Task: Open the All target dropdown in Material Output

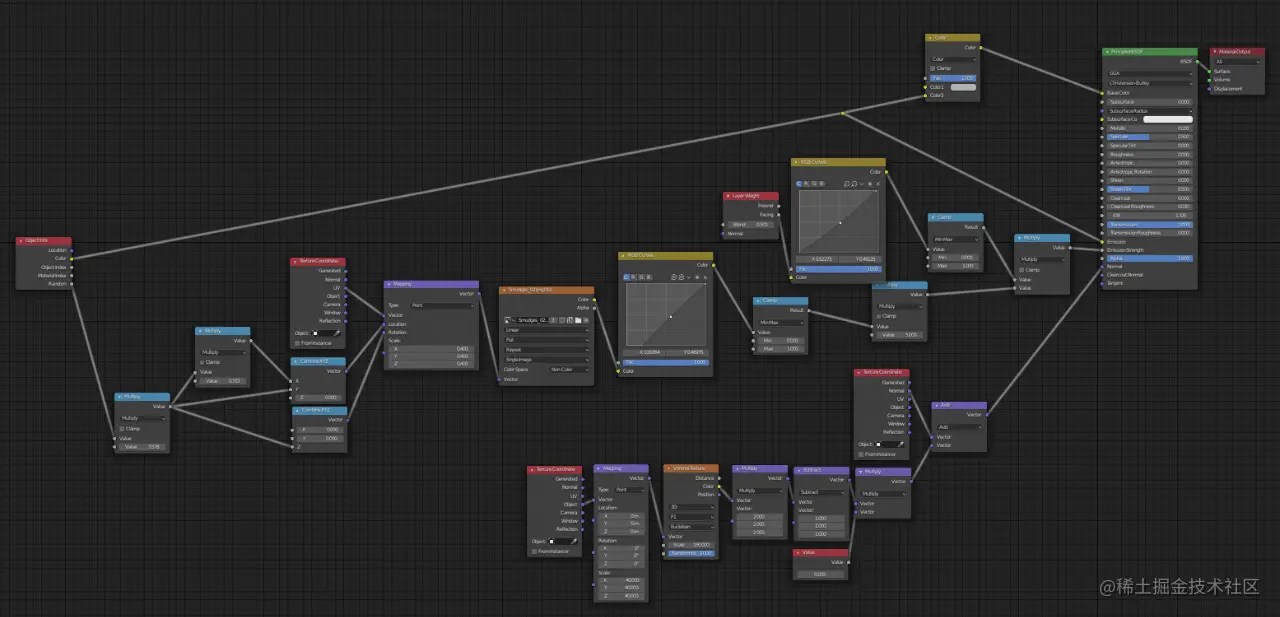Action: [x=1237, y=61]
